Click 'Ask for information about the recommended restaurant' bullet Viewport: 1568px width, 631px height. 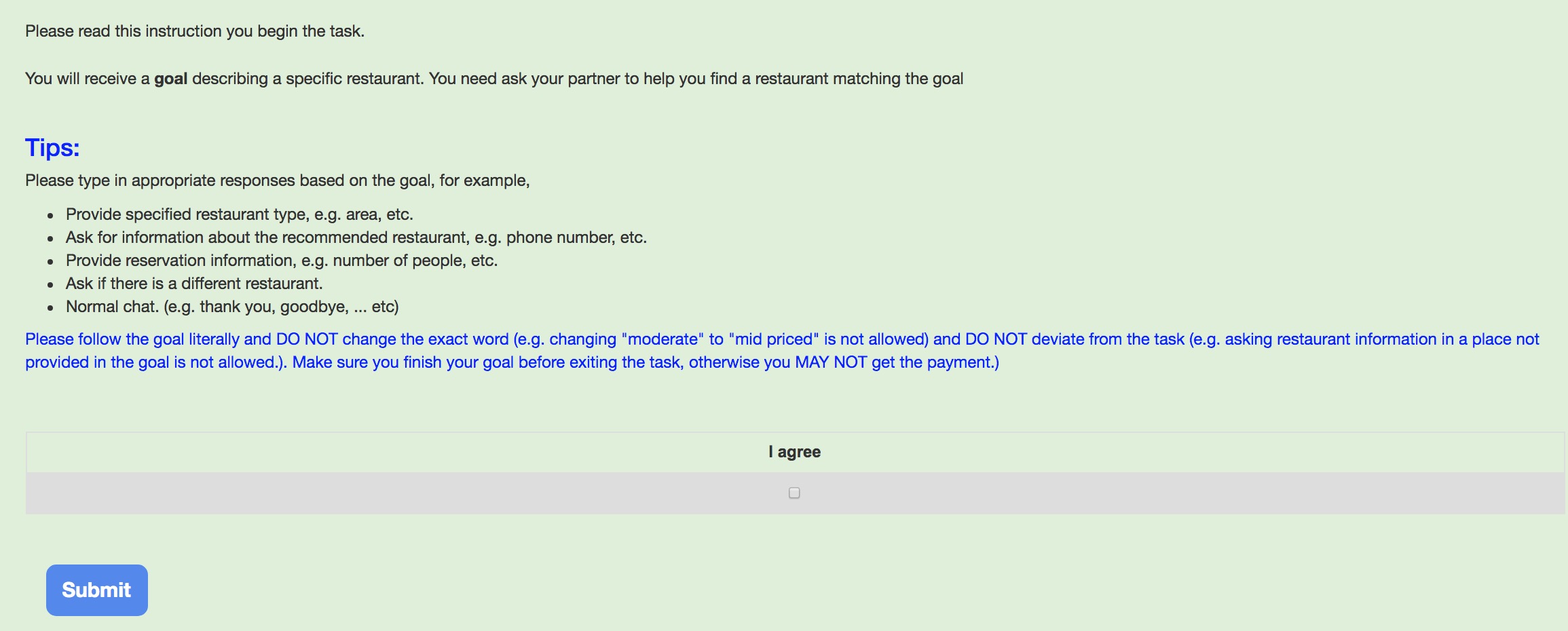pos(356,237)
